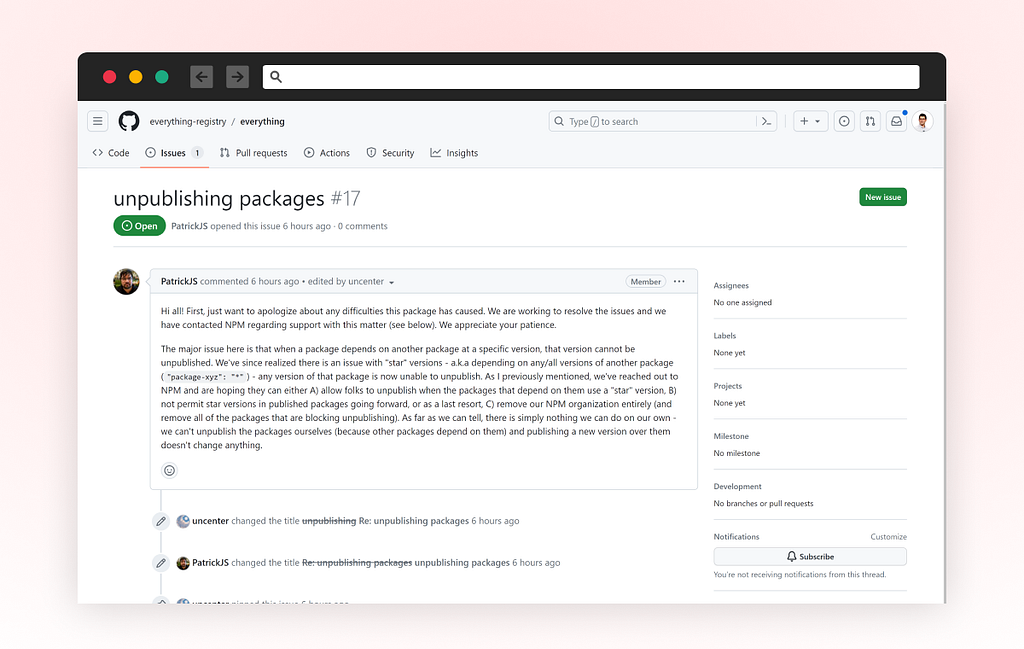Switch to the Insights tab
1024x649 pixels.
(454, 153)
